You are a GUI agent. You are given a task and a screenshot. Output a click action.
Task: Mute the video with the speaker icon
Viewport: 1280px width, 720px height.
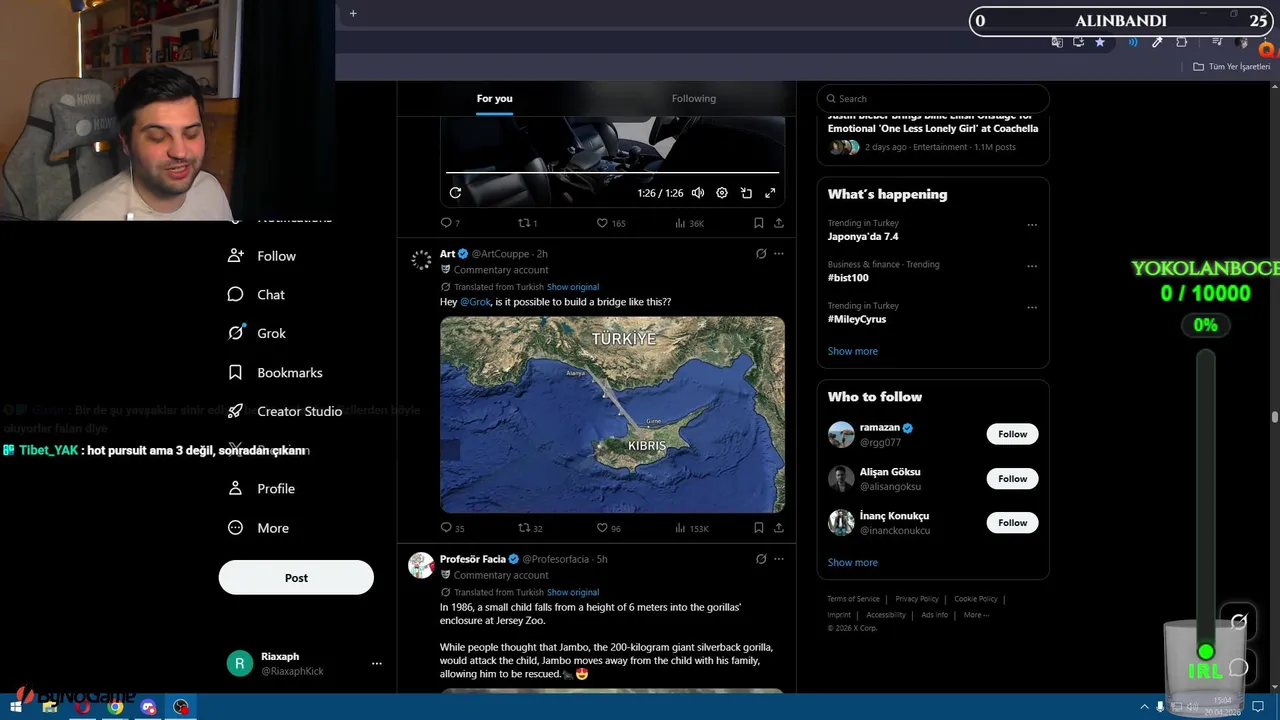(x=698, y=193)
